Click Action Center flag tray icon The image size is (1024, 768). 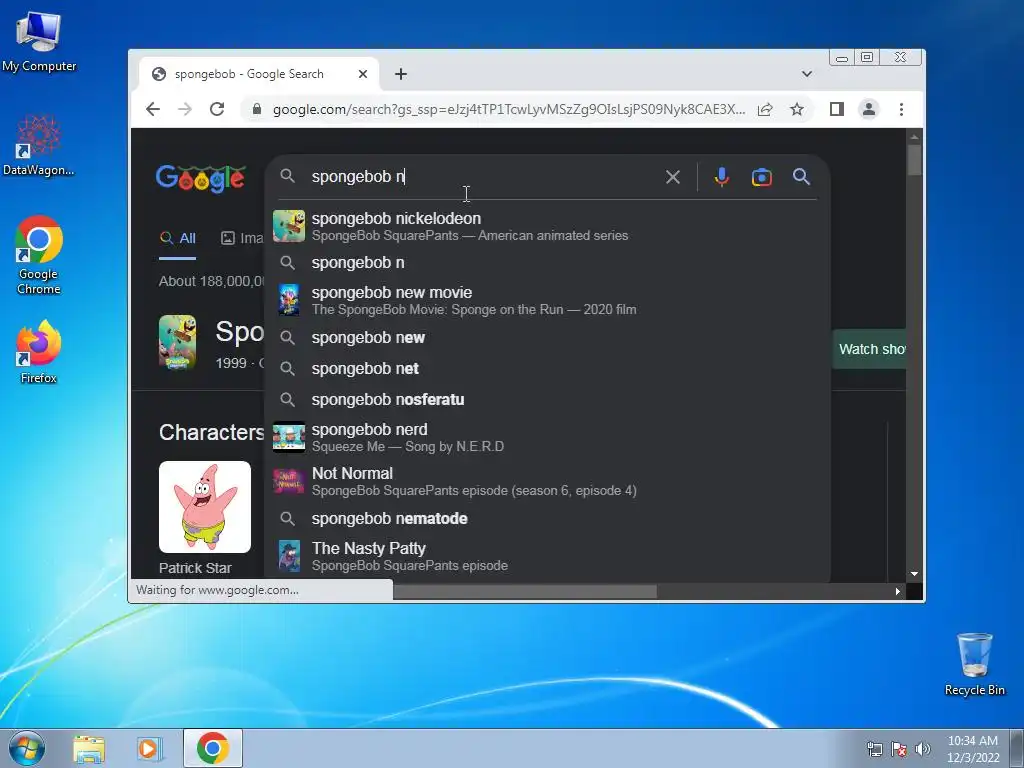(899, 749)
